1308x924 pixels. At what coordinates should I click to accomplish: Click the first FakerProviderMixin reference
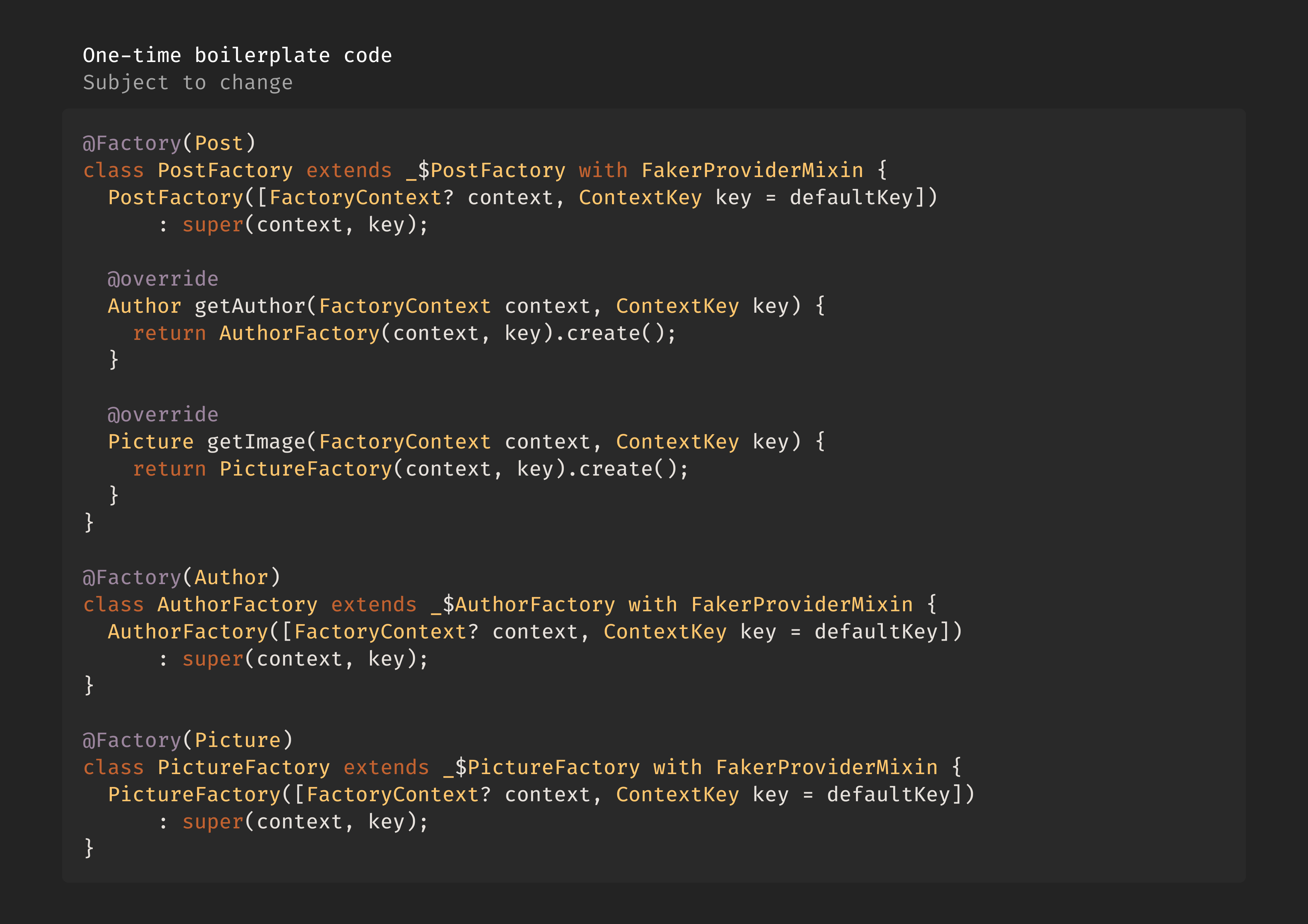click(x=752, y=170)
